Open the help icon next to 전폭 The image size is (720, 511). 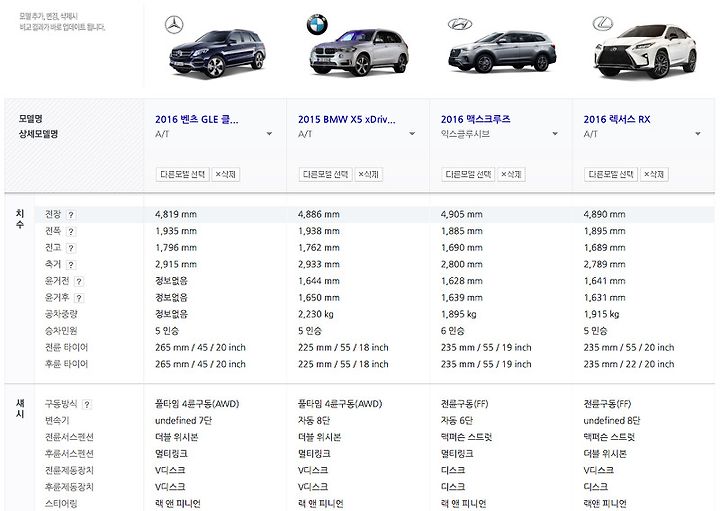click(x=71, y=231)
